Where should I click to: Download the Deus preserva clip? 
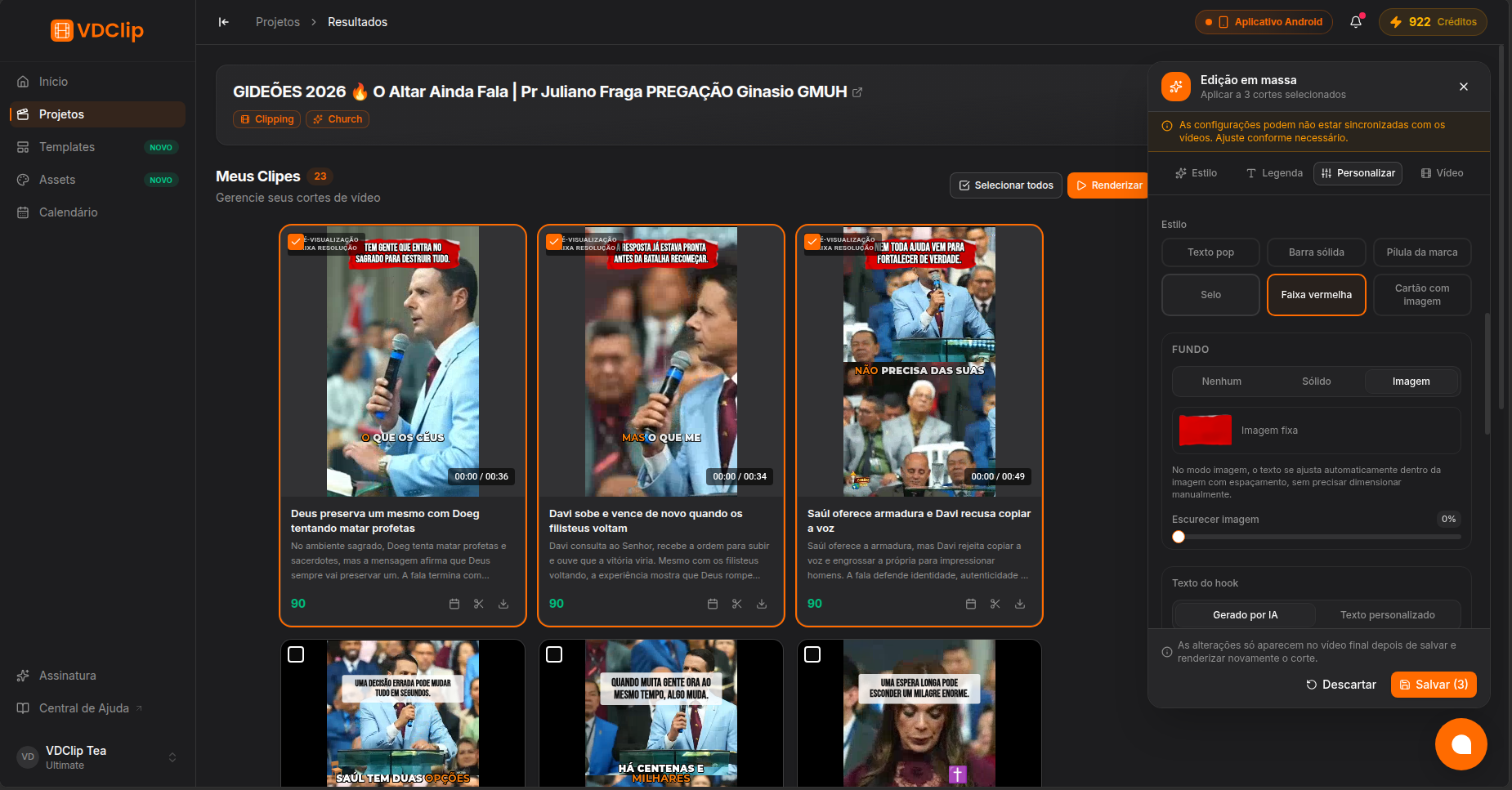click(x=503, y=604)
